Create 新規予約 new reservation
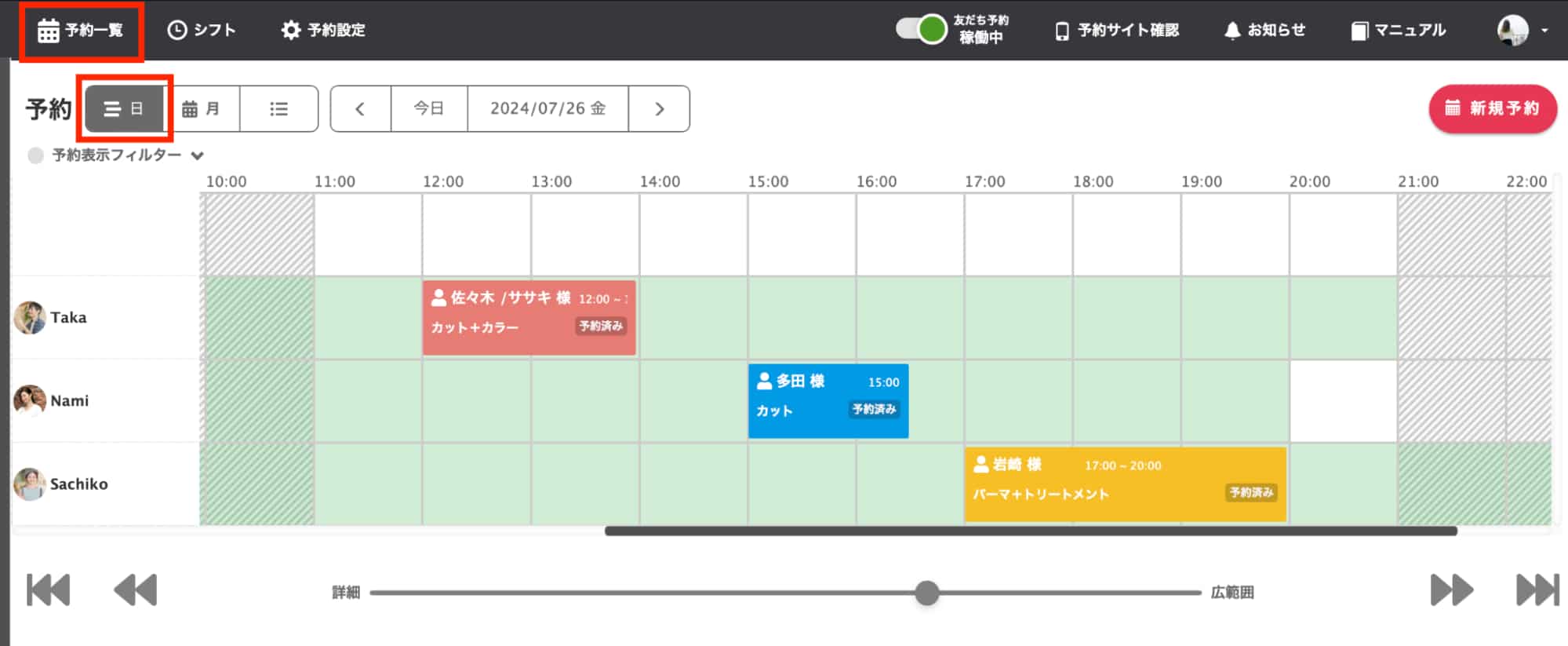The image size is (1568, 646). [x=1493, y=108]
